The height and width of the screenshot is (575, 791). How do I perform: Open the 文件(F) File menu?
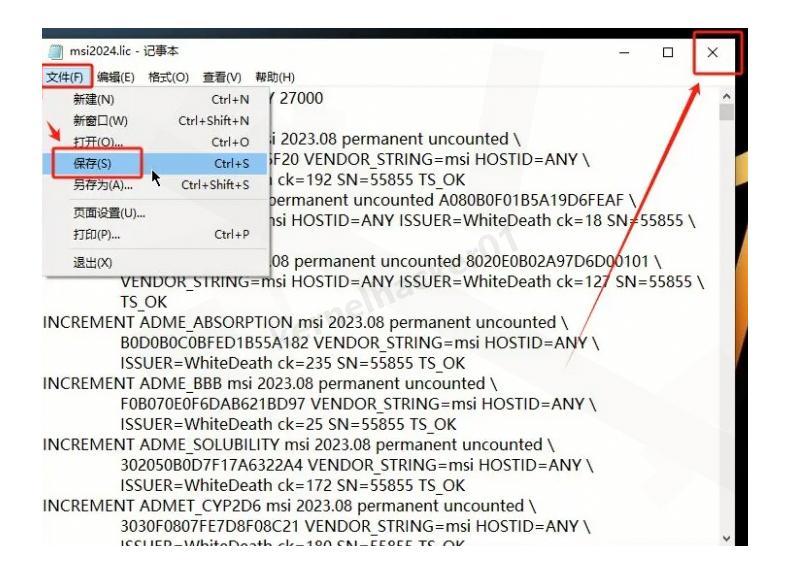point(65,77)
